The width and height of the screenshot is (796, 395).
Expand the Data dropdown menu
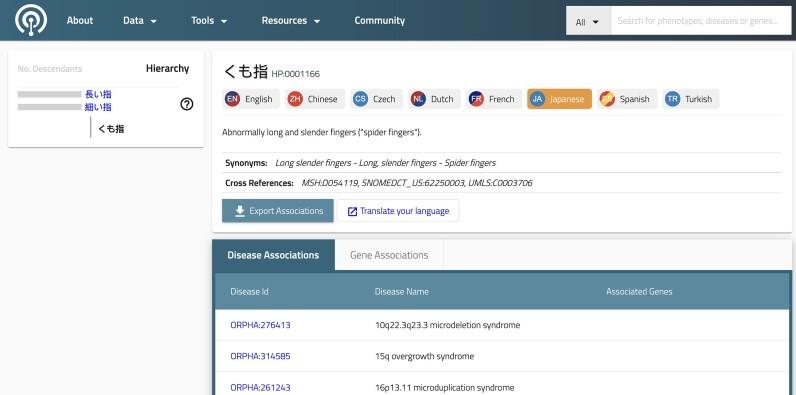140,21
